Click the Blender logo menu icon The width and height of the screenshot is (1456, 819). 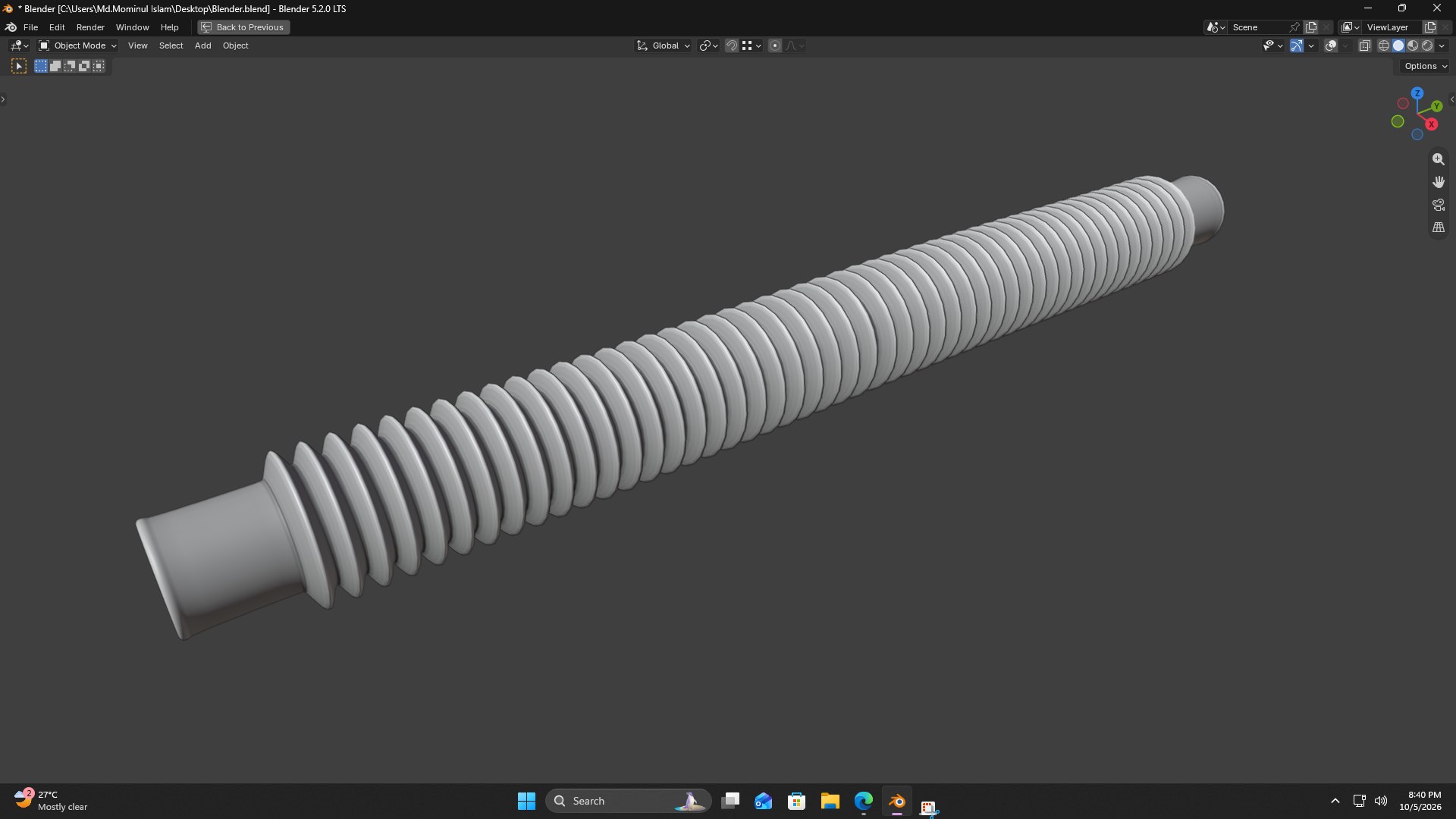(x=11, y=27)
